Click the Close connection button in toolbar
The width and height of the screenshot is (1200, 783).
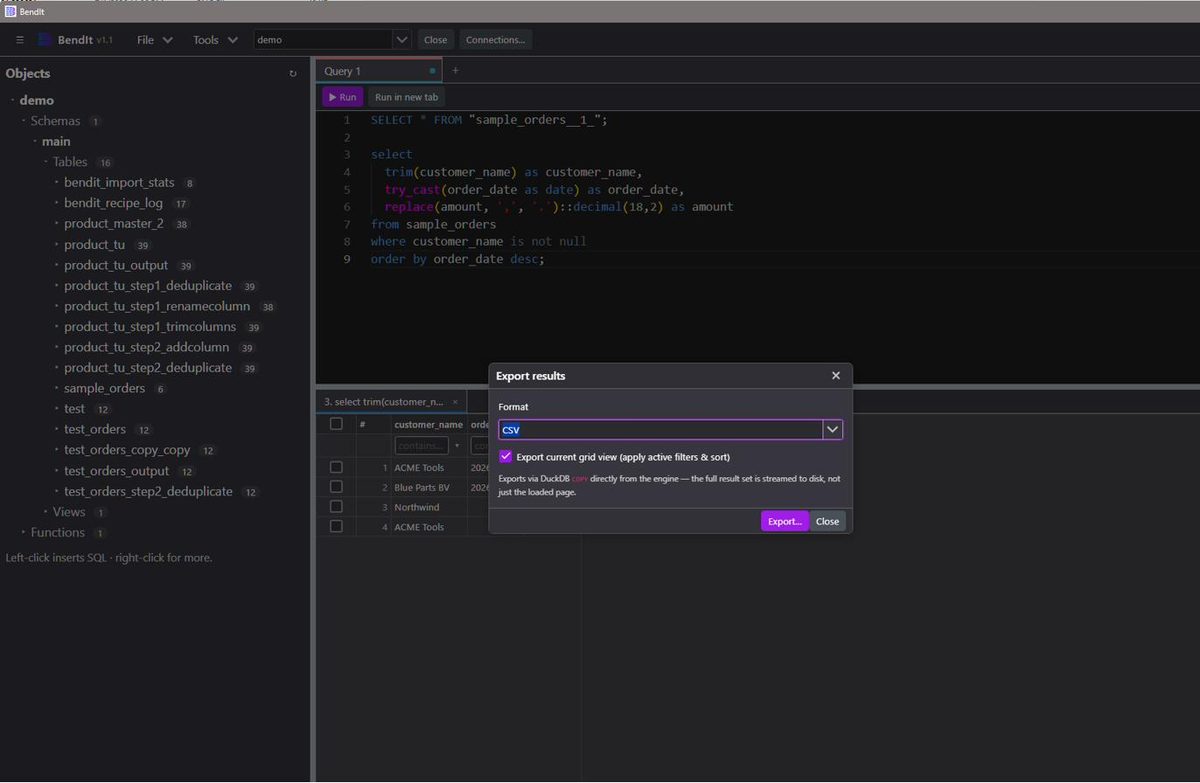[435, 40]
